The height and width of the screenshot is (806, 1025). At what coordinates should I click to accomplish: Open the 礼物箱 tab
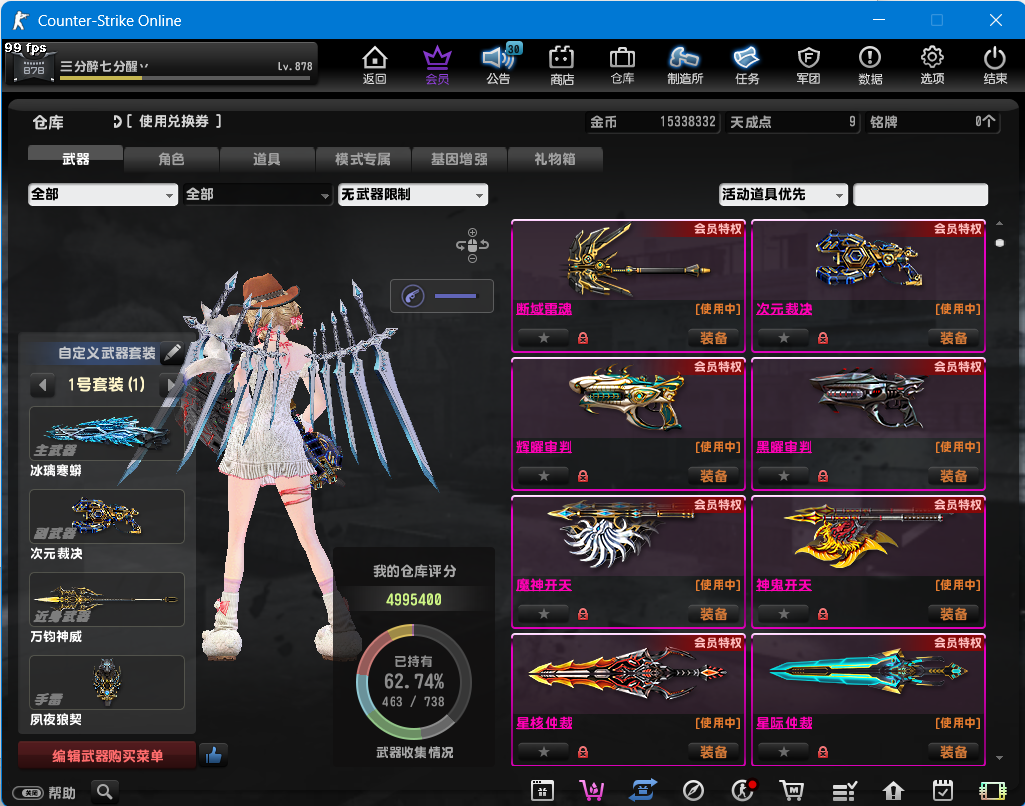click(x=554, y=159)
